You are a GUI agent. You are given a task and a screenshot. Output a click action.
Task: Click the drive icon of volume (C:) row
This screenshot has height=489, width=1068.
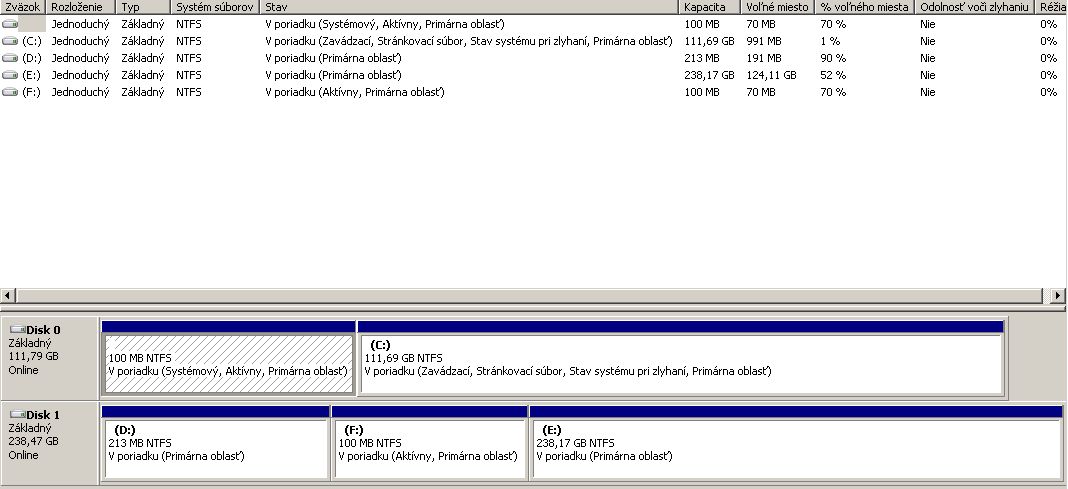pyautogui.click(x=10, y=41)
